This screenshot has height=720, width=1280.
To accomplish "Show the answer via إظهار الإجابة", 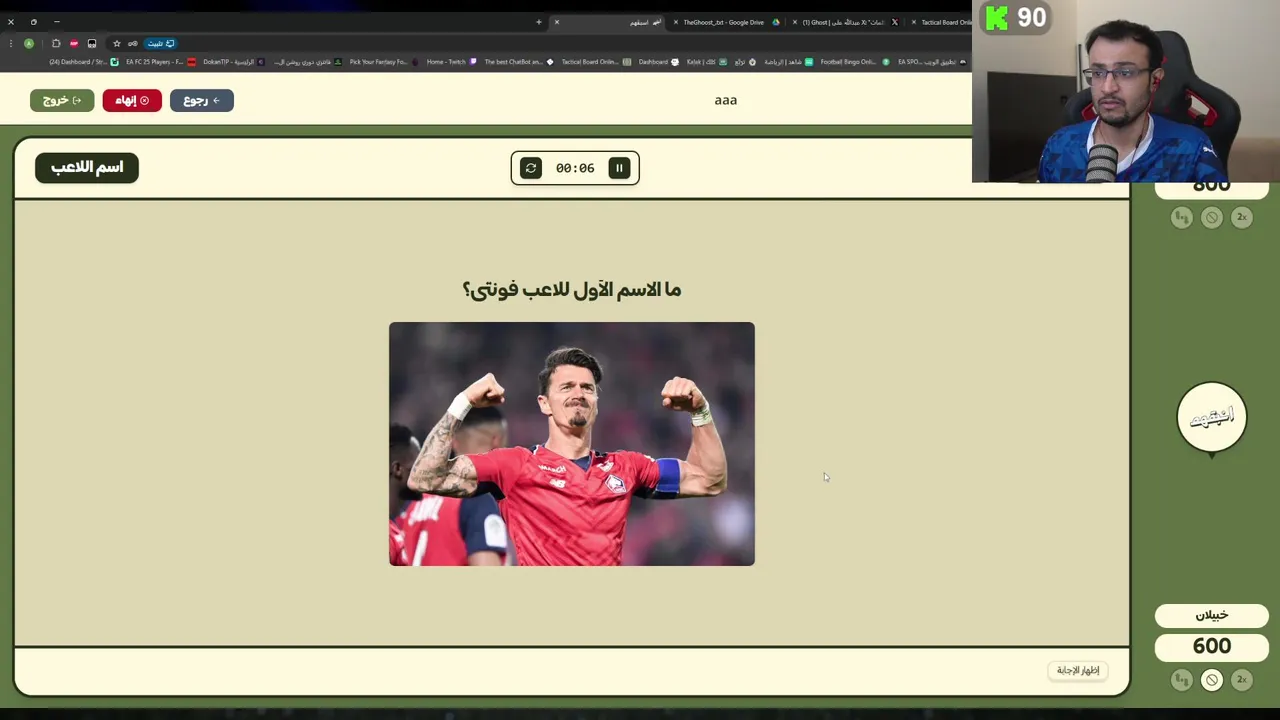I will tap(1078, 670).
